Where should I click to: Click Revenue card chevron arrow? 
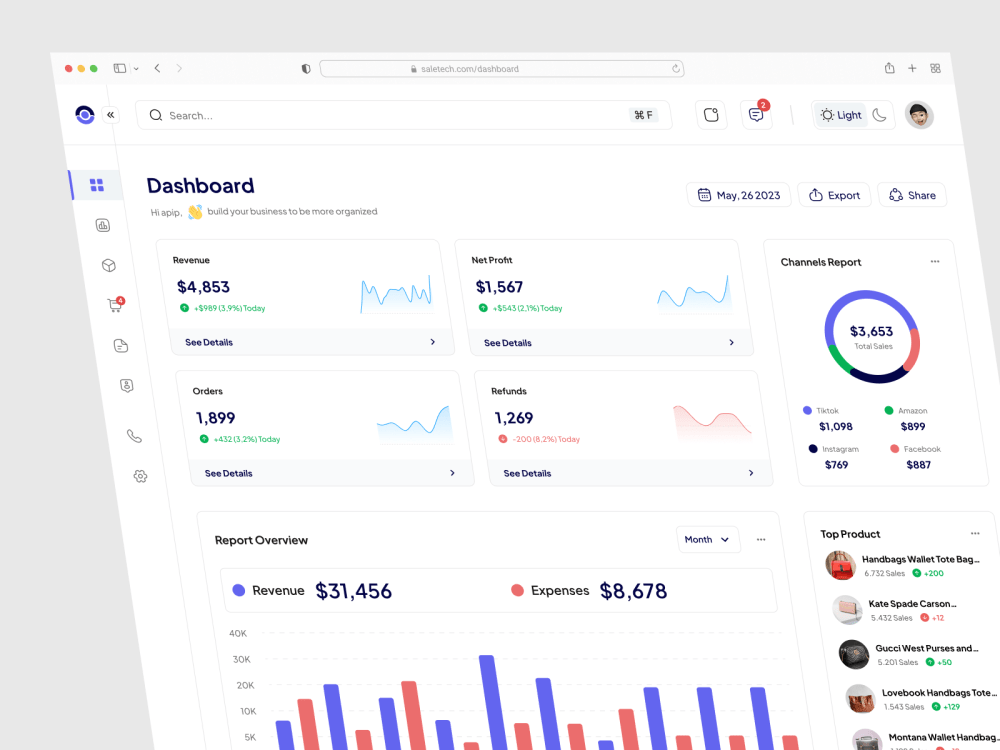432,342
